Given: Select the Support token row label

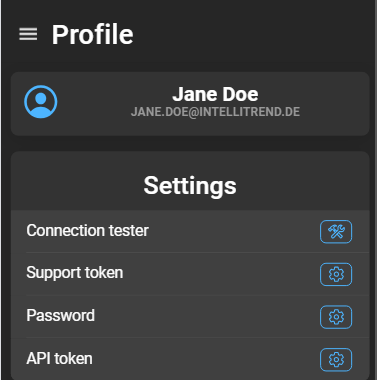Looking at the screenshot, I should [75, 273].
